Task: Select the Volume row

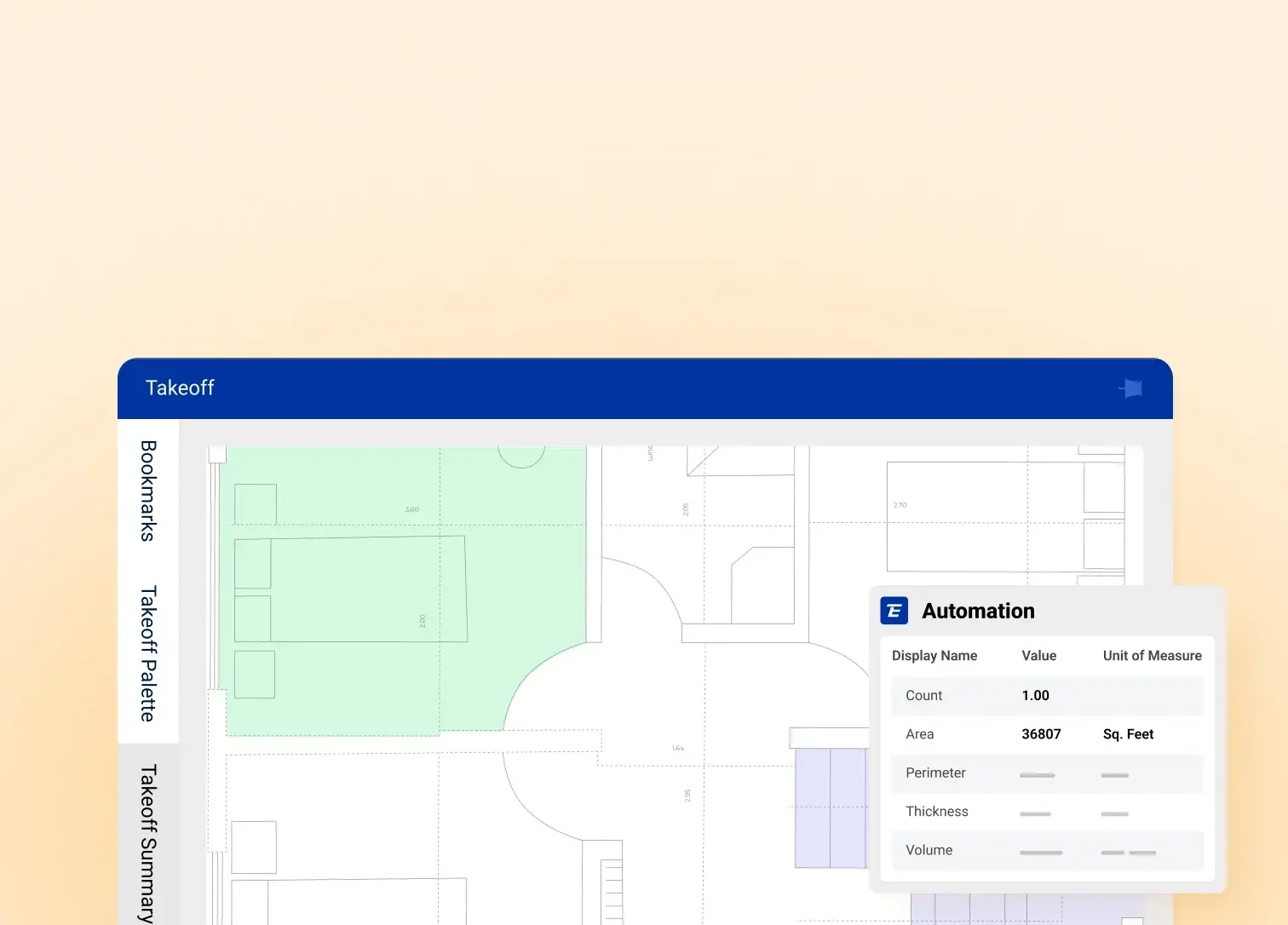Action: tap(929, 850)
